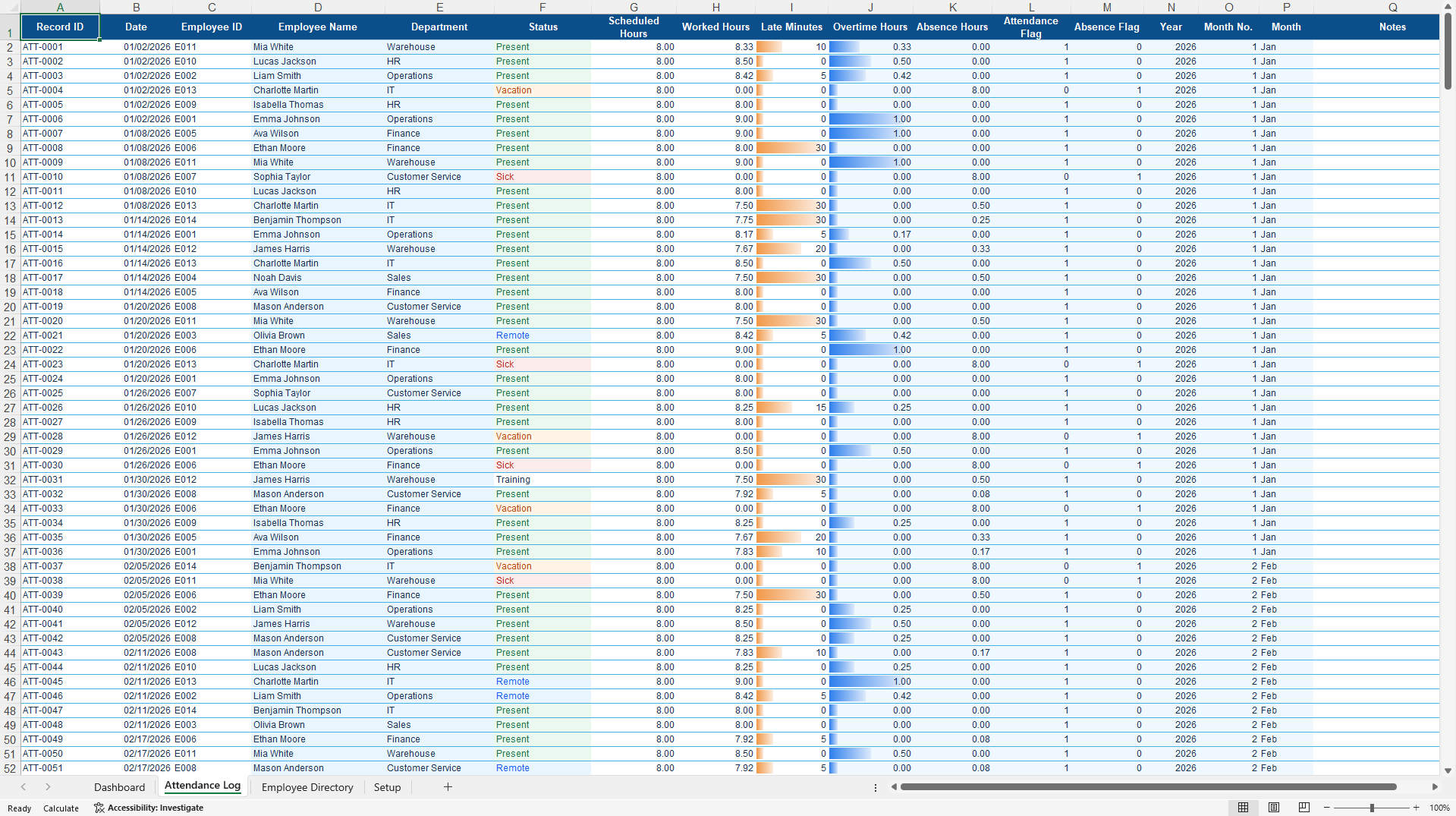Select Benjamin Thompson in row ATT-0013
Screen dimensions: 1456x816
point(318,220)
